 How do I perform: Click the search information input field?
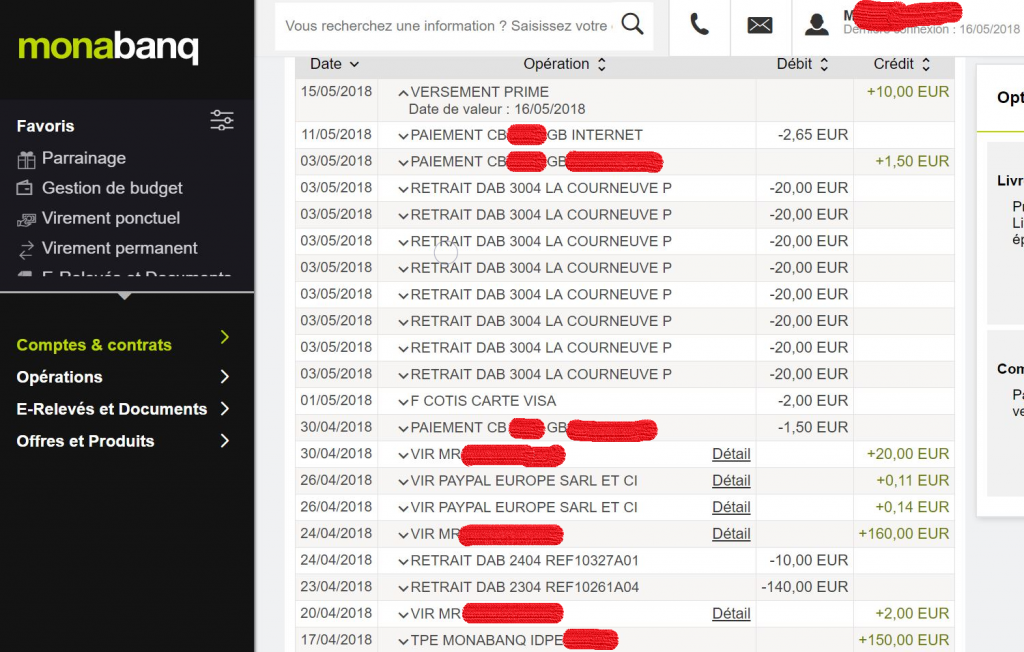point(449,26)
